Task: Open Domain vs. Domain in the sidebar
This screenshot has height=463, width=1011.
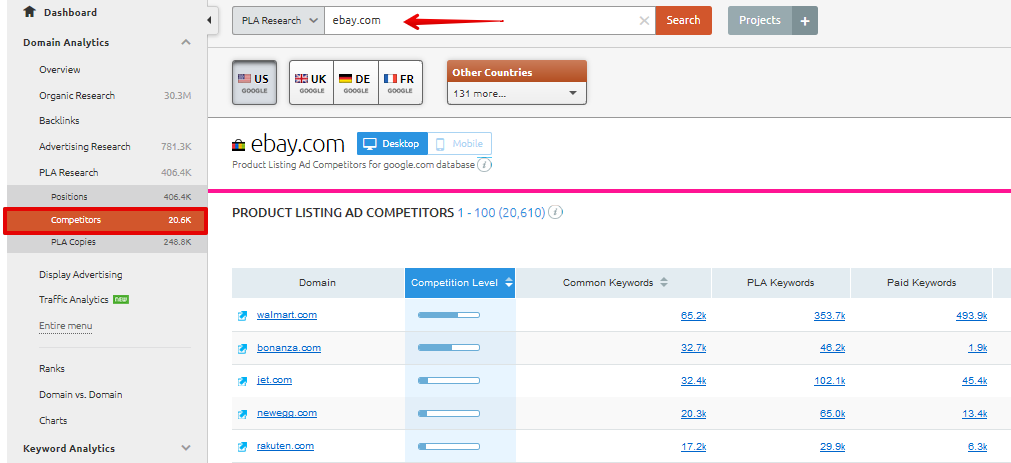Action: click(80, 395)
